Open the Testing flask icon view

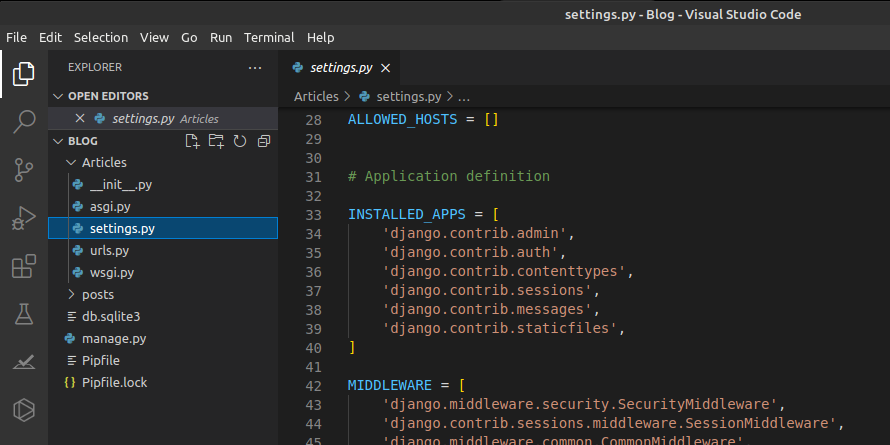[x=24, y=314]
